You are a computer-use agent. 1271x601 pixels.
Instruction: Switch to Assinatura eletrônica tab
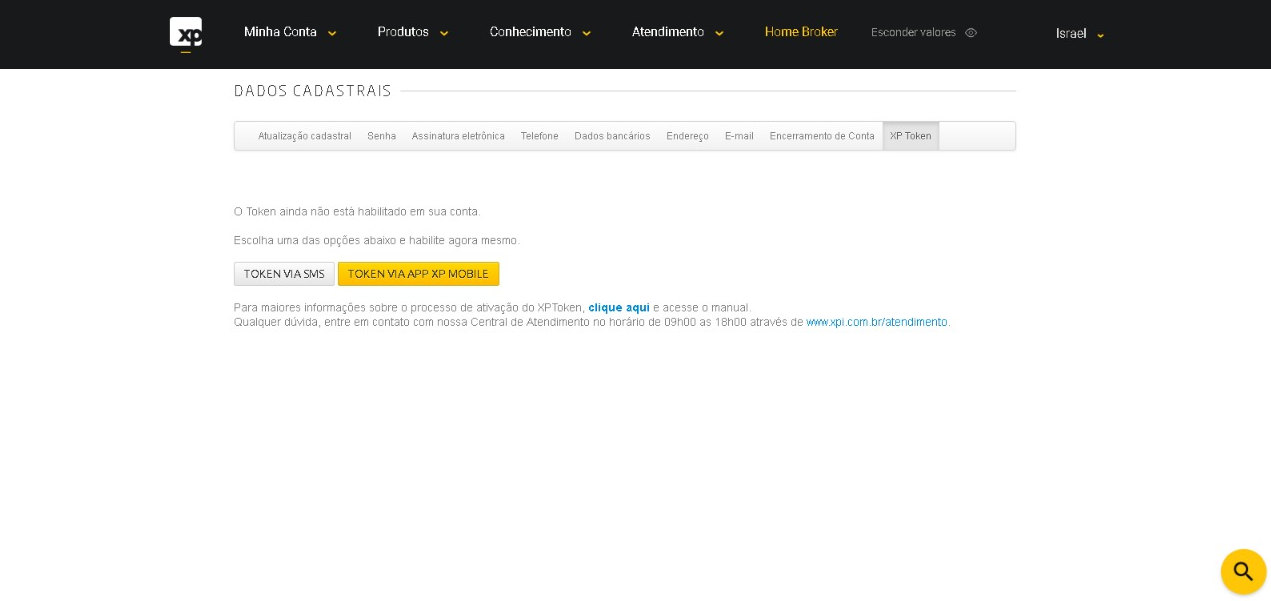click(x=458, y=136)
